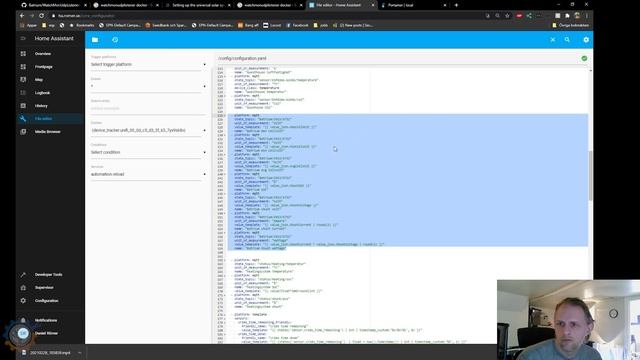Open the Facebook bookmark

pyautogui.click(x=297, y=25)
